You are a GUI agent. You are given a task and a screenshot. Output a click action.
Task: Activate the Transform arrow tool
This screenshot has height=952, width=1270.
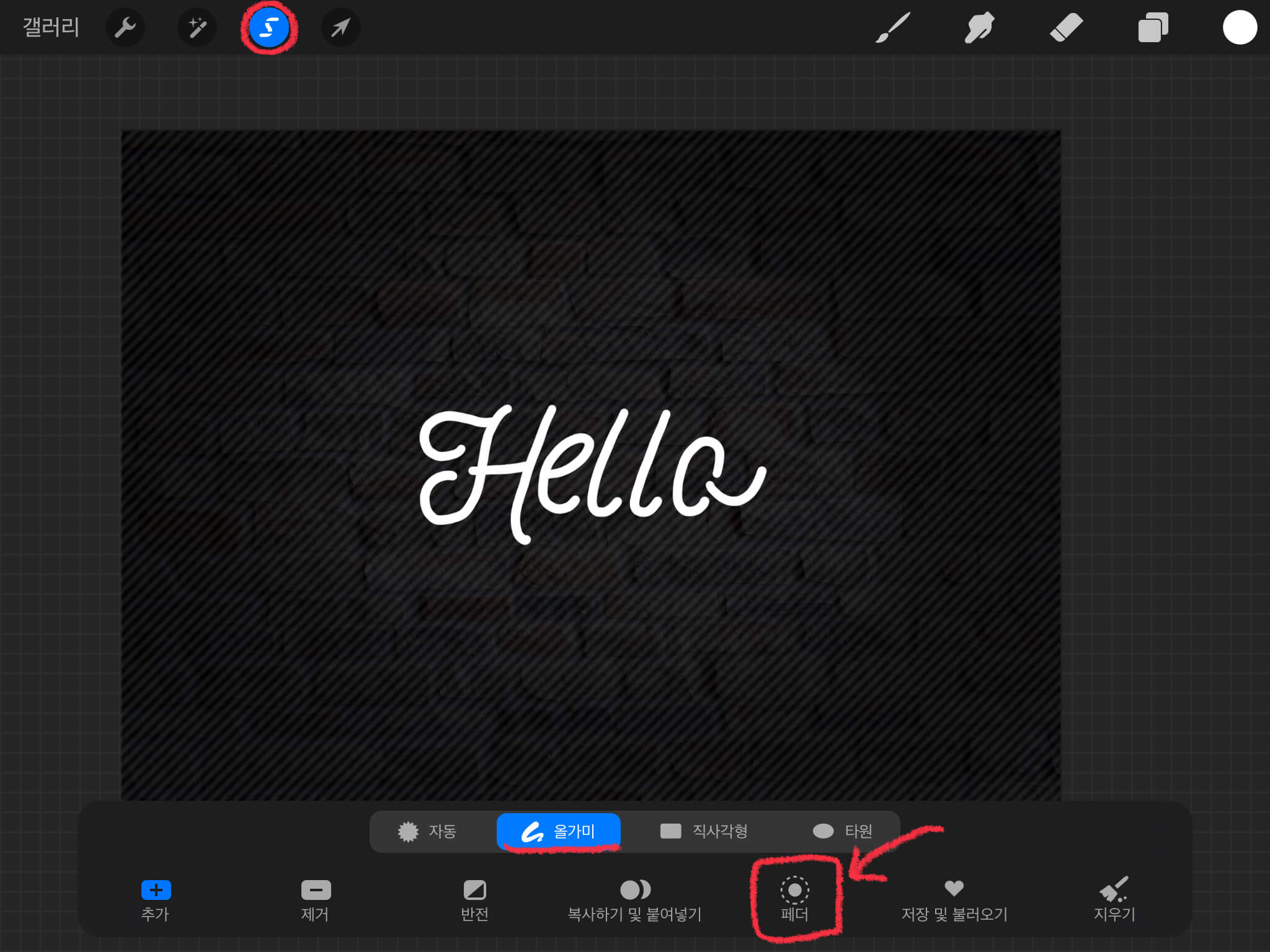[x=340, y=28]
